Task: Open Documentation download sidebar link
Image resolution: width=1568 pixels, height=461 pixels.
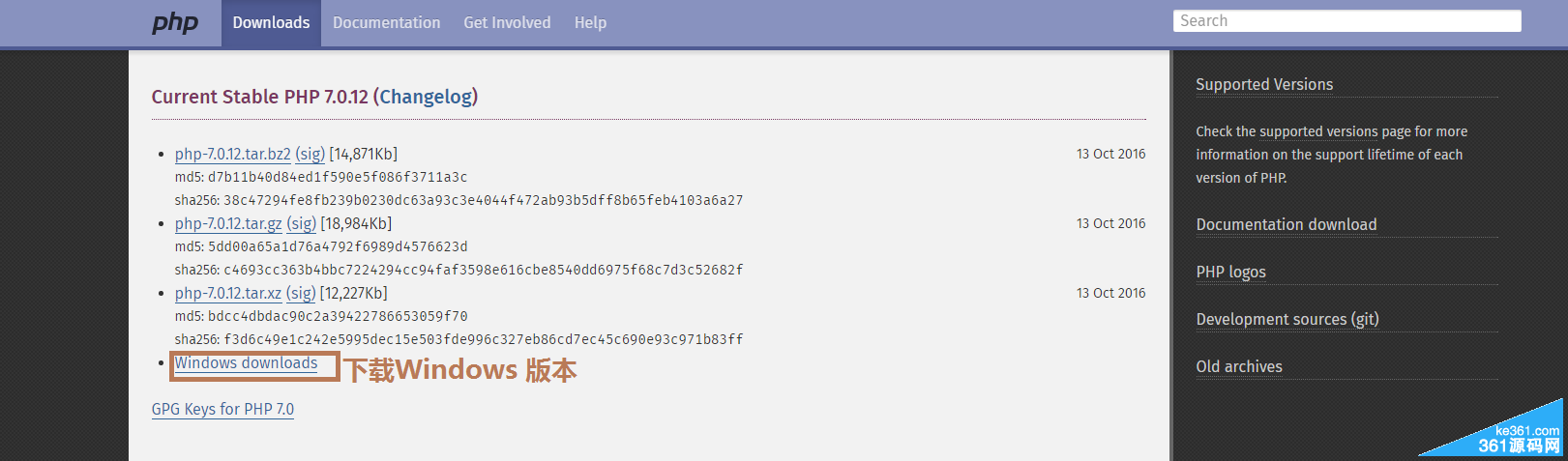Action: click(x=1286, y=224)
